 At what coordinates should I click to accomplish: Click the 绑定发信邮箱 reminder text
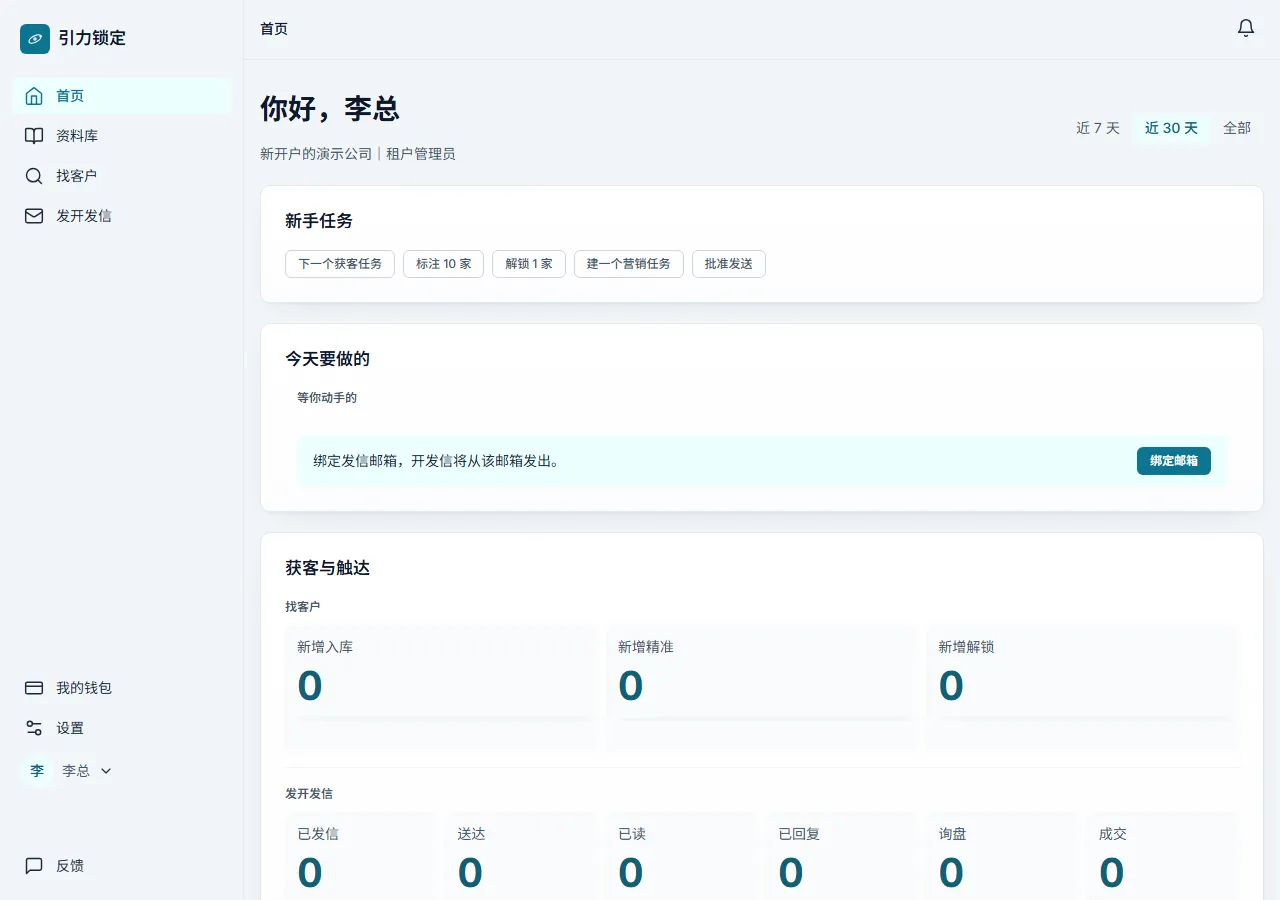tap(436, 461)
